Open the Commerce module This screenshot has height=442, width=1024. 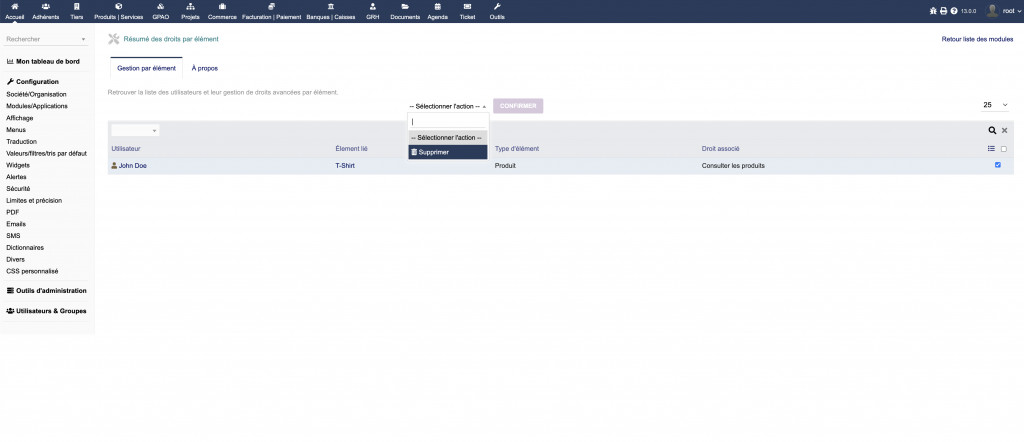coord(222,11)
